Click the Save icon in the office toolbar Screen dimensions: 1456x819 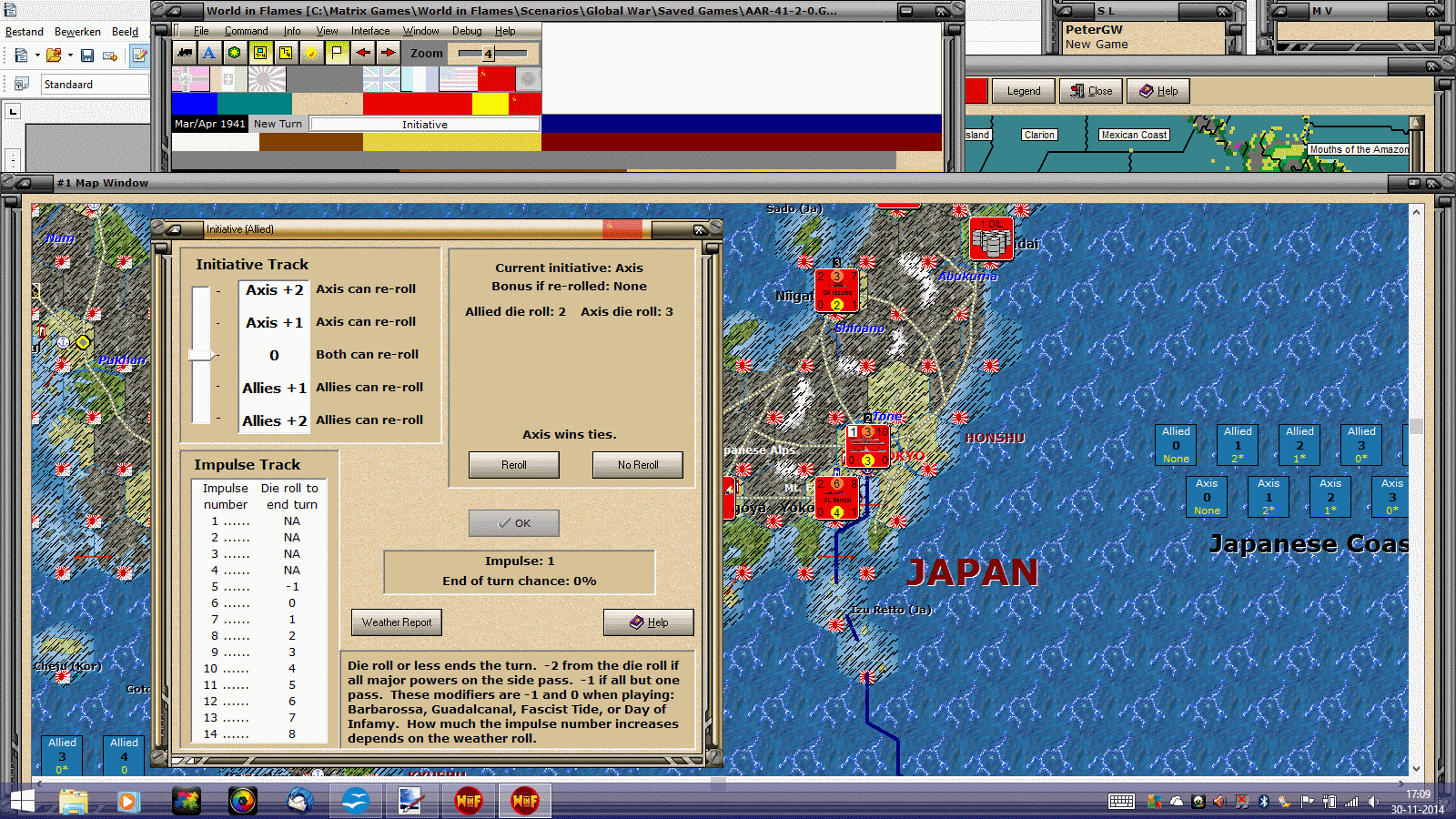pyautogui.click(x=87, y=56)
